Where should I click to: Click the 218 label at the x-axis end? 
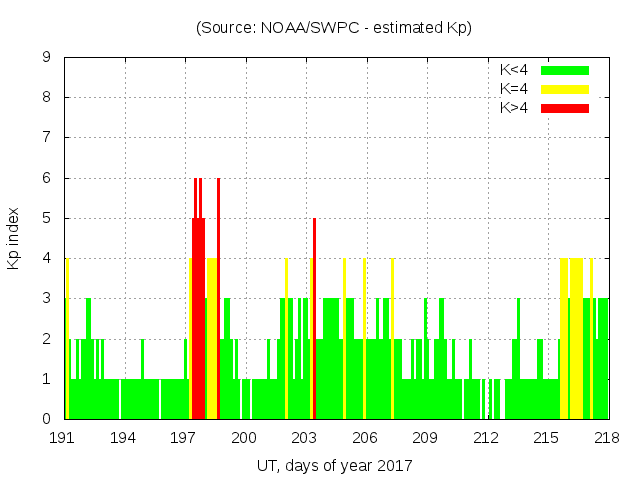coord(607,438)
